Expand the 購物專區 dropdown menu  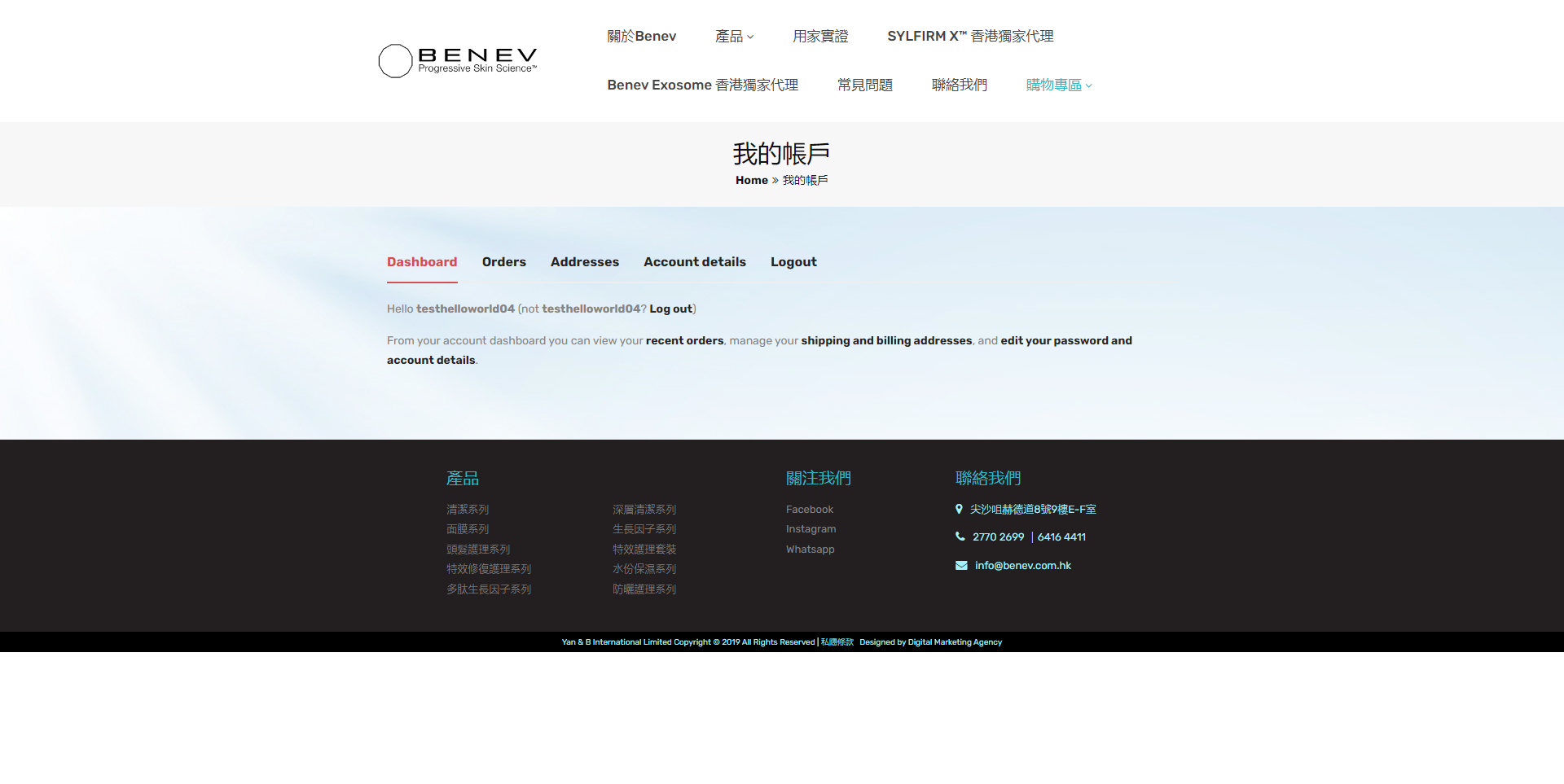[1058, 85]
